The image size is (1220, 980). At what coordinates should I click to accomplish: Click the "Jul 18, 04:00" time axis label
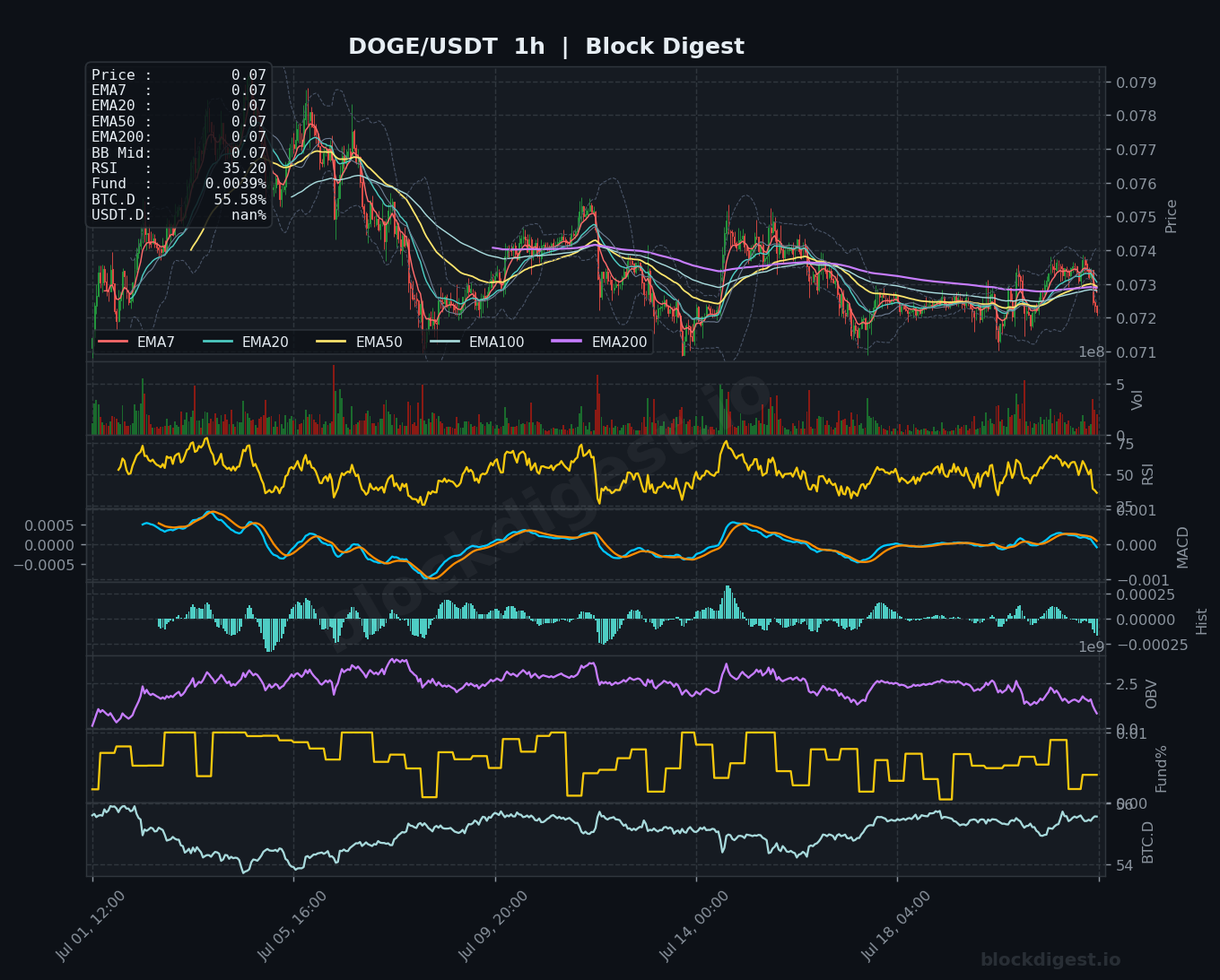tap(896, 926)
